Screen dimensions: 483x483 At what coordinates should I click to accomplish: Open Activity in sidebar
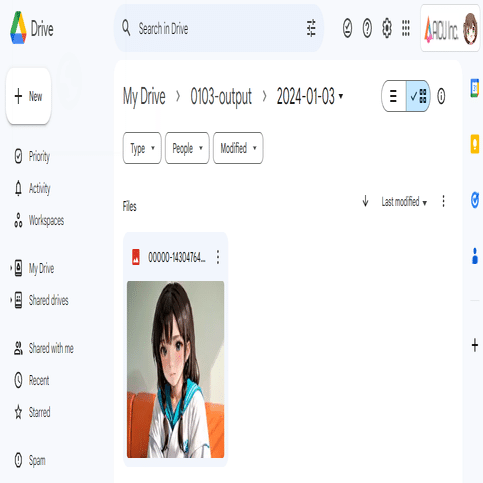point(32,188)
